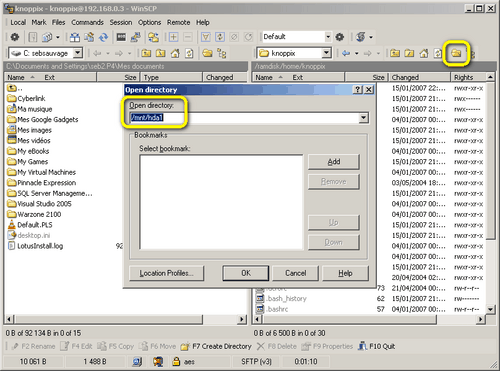Go to local root directory icon
Viewport: 500px width, 371px height.
click(x=161, y=53)
